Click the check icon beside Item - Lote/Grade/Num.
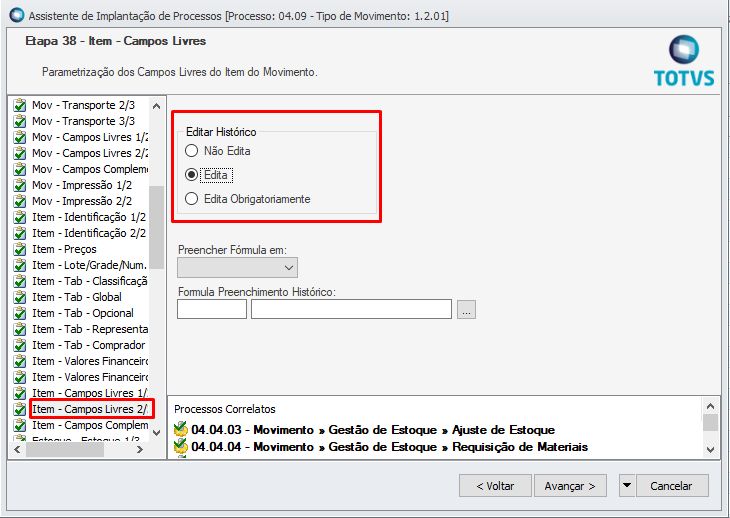 click(x=20, y=266)
